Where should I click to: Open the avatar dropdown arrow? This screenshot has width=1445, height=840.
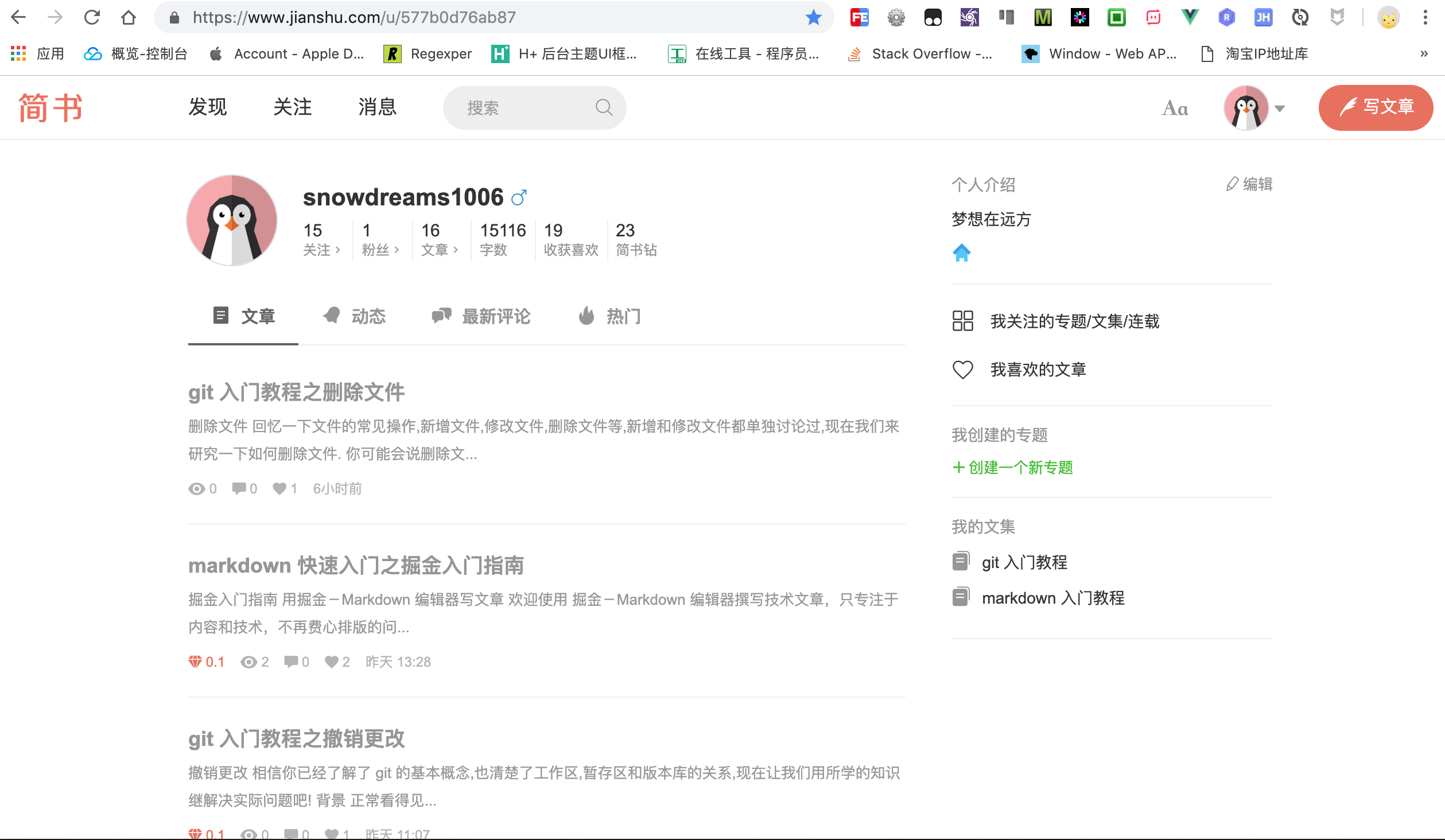point(1279,108)
